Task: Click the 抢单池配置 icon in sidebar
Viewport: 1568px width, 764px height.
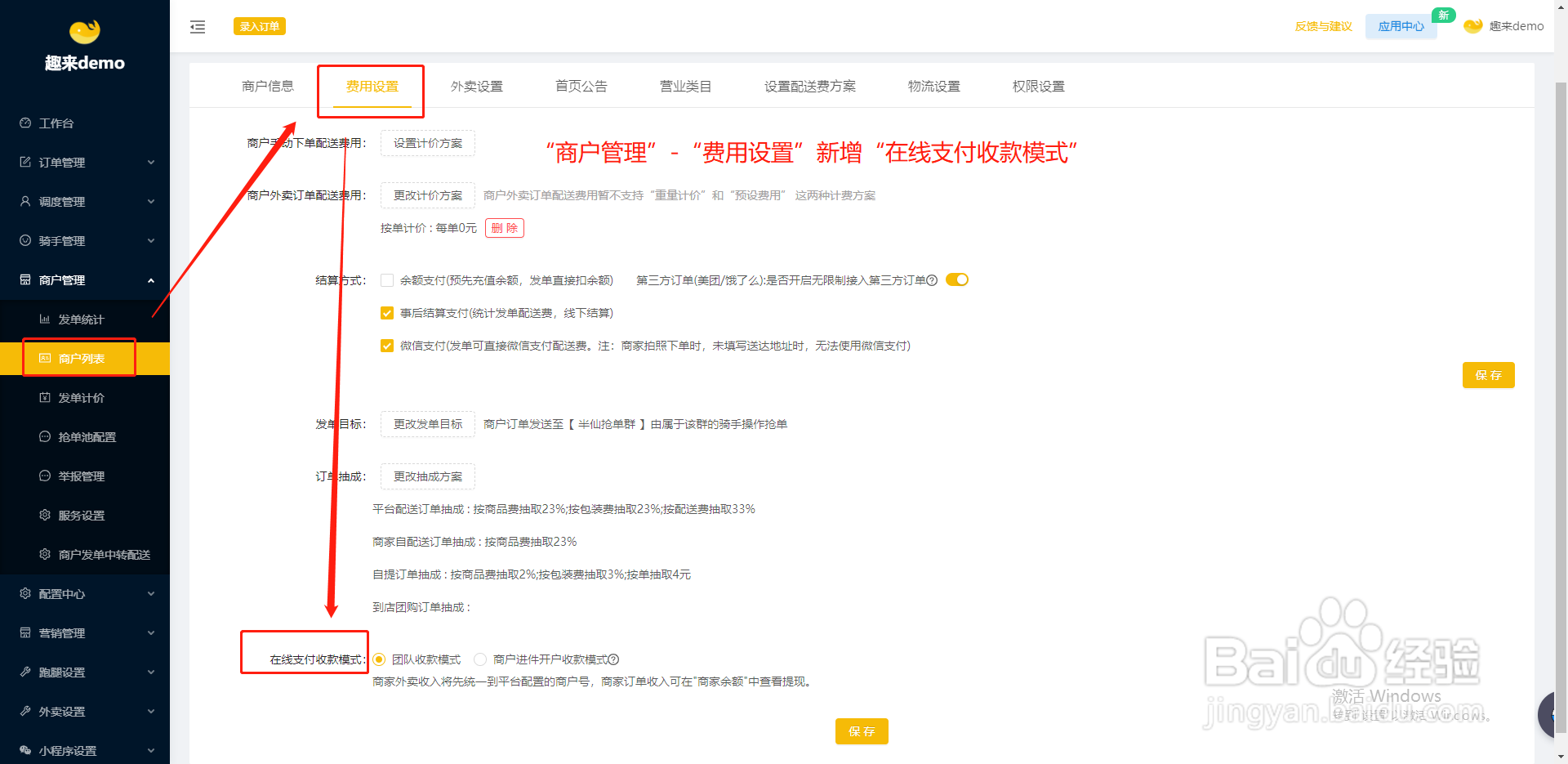Action: [45, 436]
